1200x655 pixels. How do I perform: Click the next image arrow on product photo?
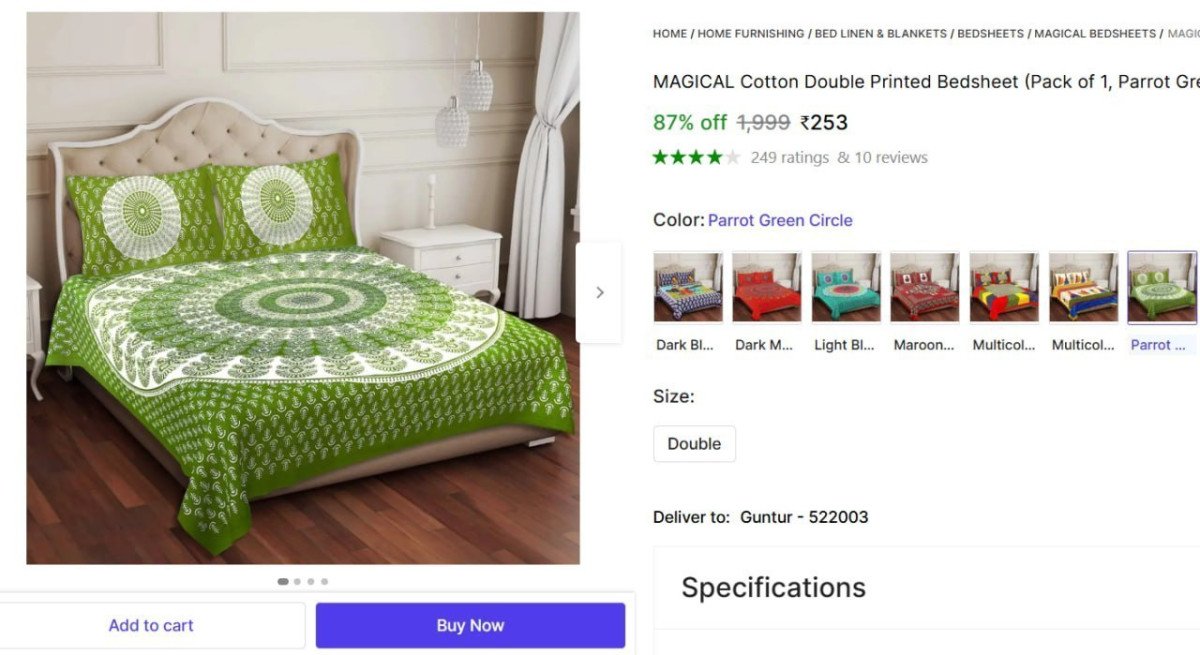pos(599,292)
